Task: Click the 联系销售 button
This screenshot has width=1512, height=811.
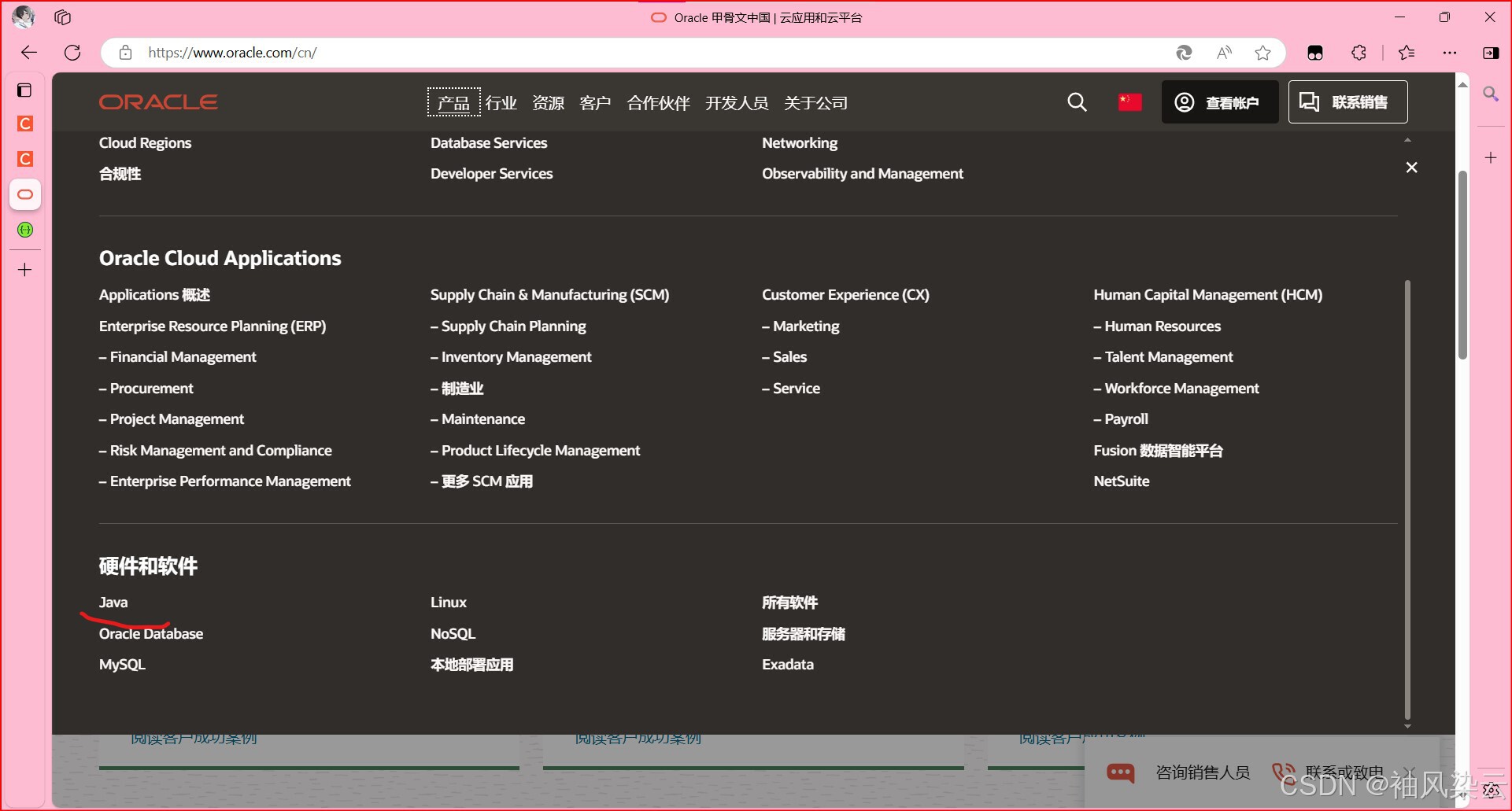Action: 1347,102
